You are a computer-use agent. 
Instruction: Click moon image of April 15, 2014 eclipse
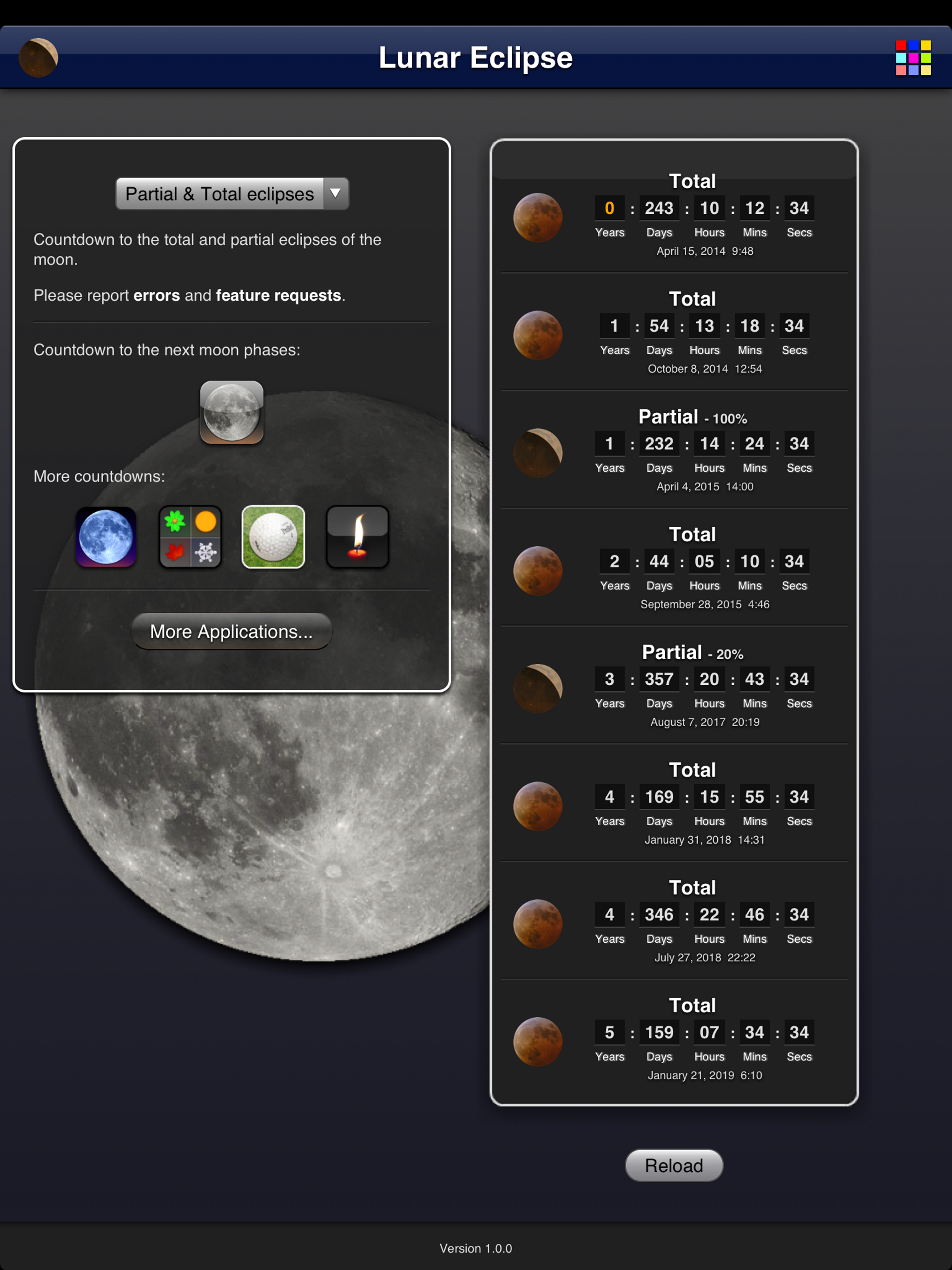pyautogui.click(x=537, y=217)
